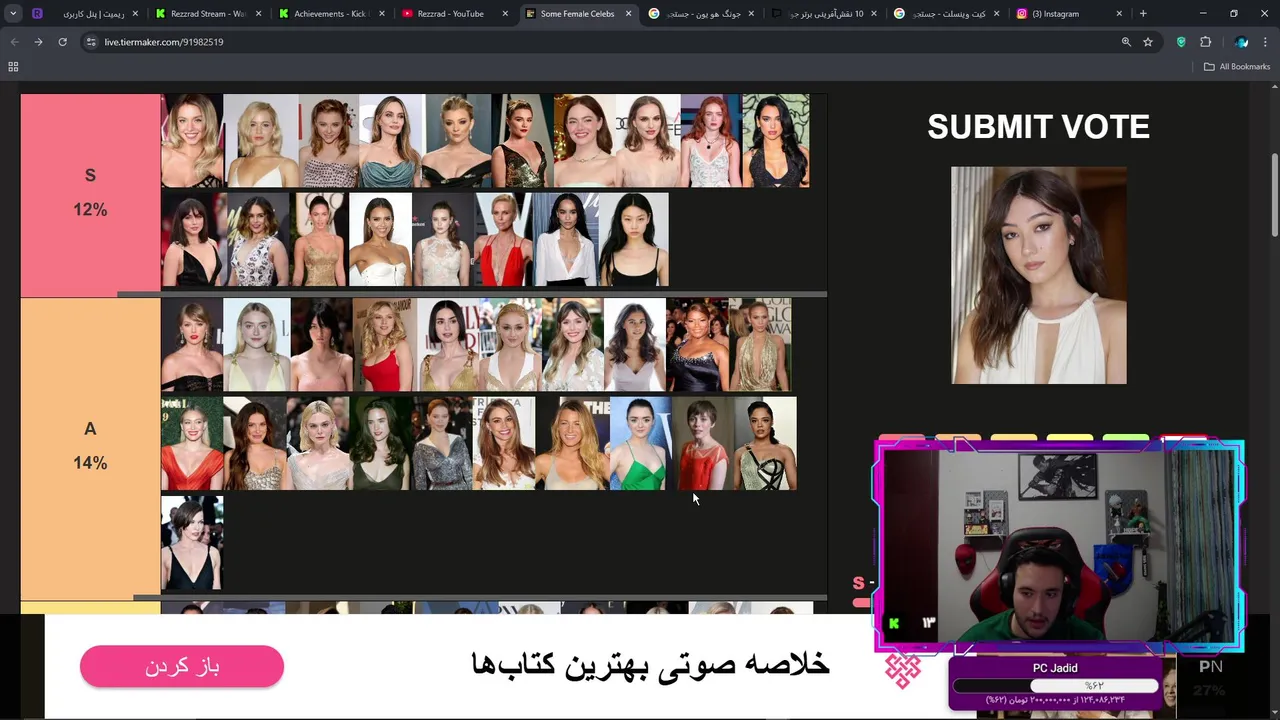
Task: Open the tab search chevron dropdown
Action: tap(13, 14)
